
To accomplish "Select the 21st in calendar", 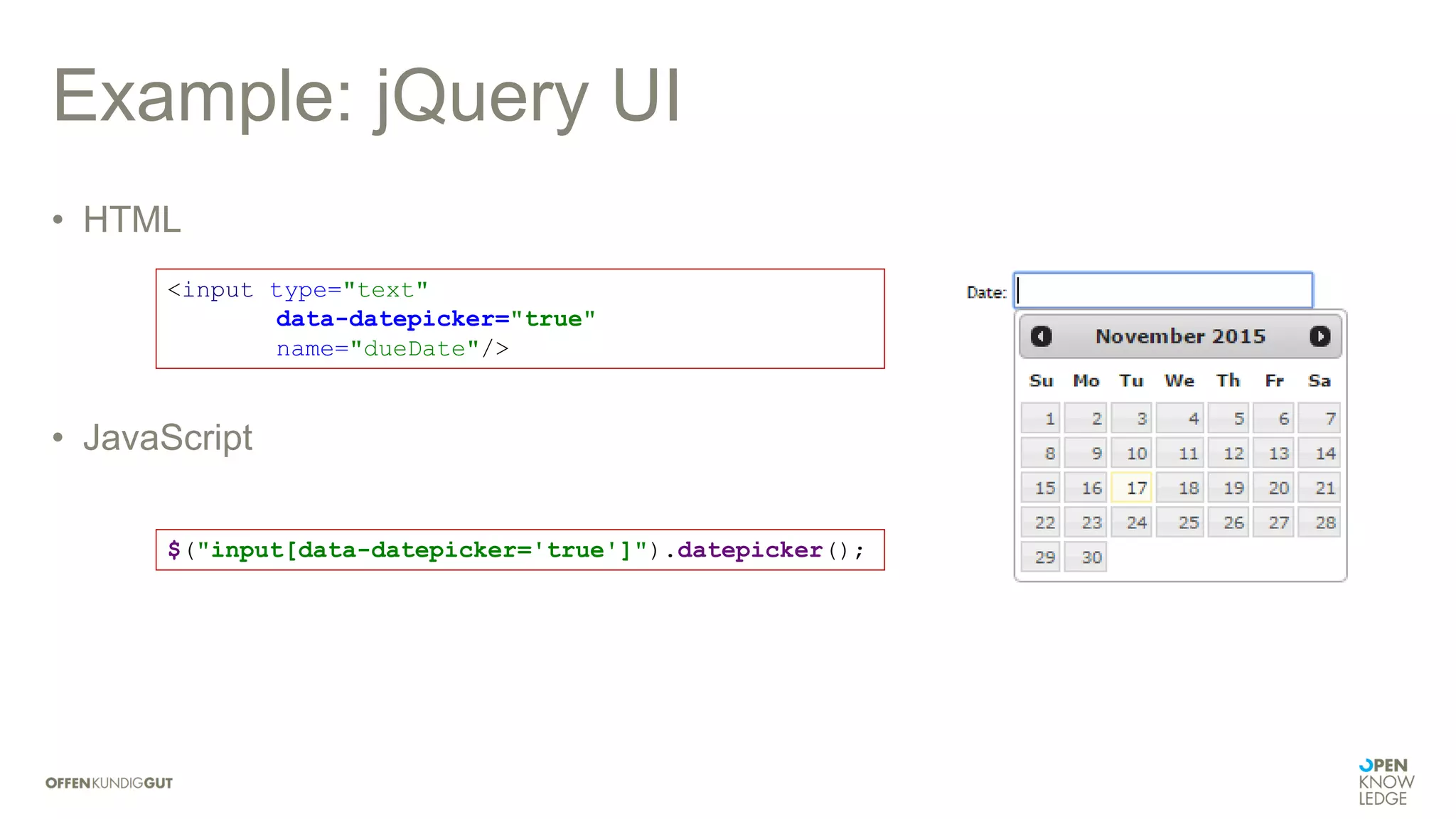I will pyautogui.click(x=1319, y=488).
